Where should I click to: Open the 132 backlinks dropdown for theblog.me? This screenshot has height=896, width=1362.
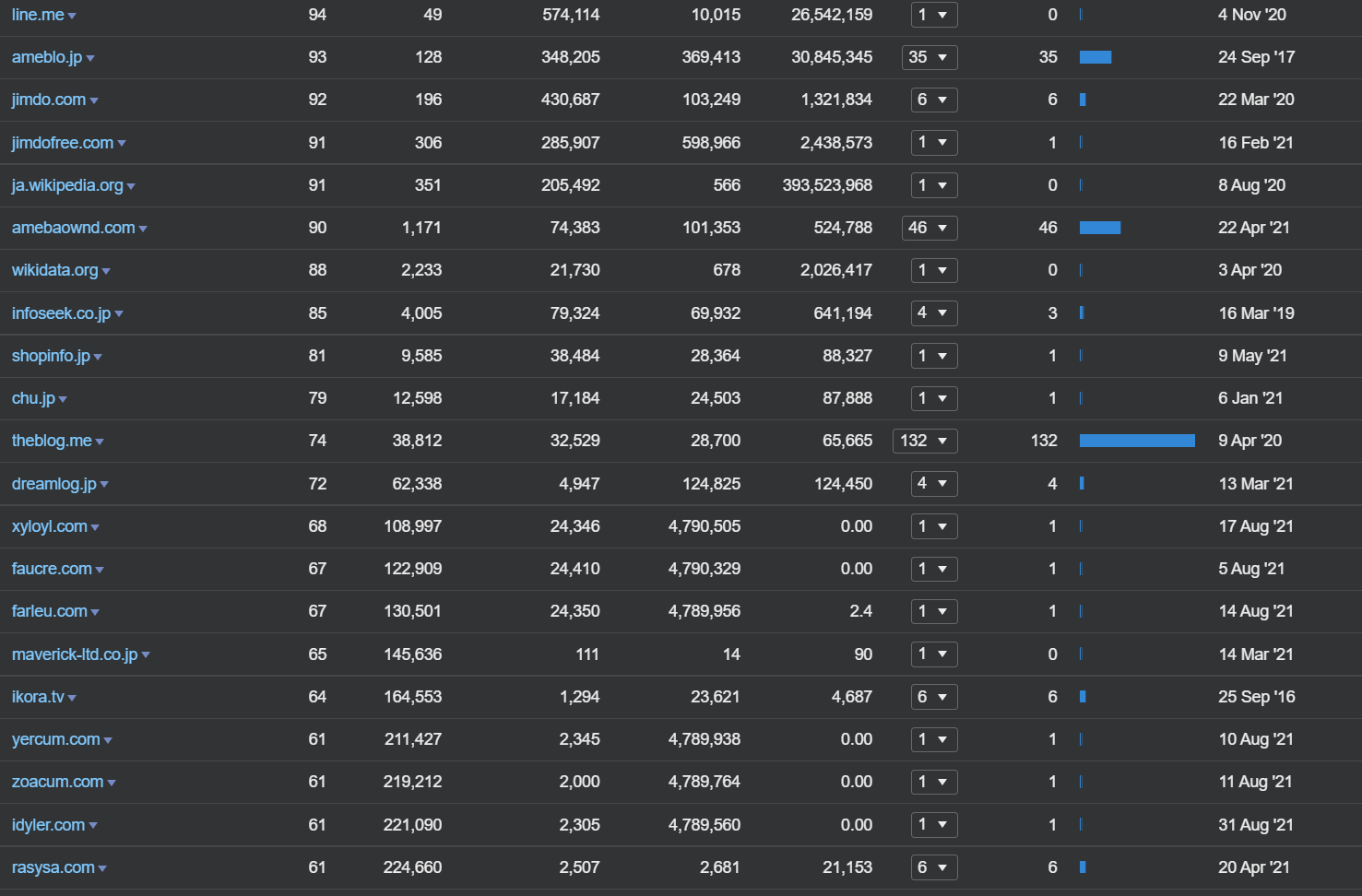point(925,441)
